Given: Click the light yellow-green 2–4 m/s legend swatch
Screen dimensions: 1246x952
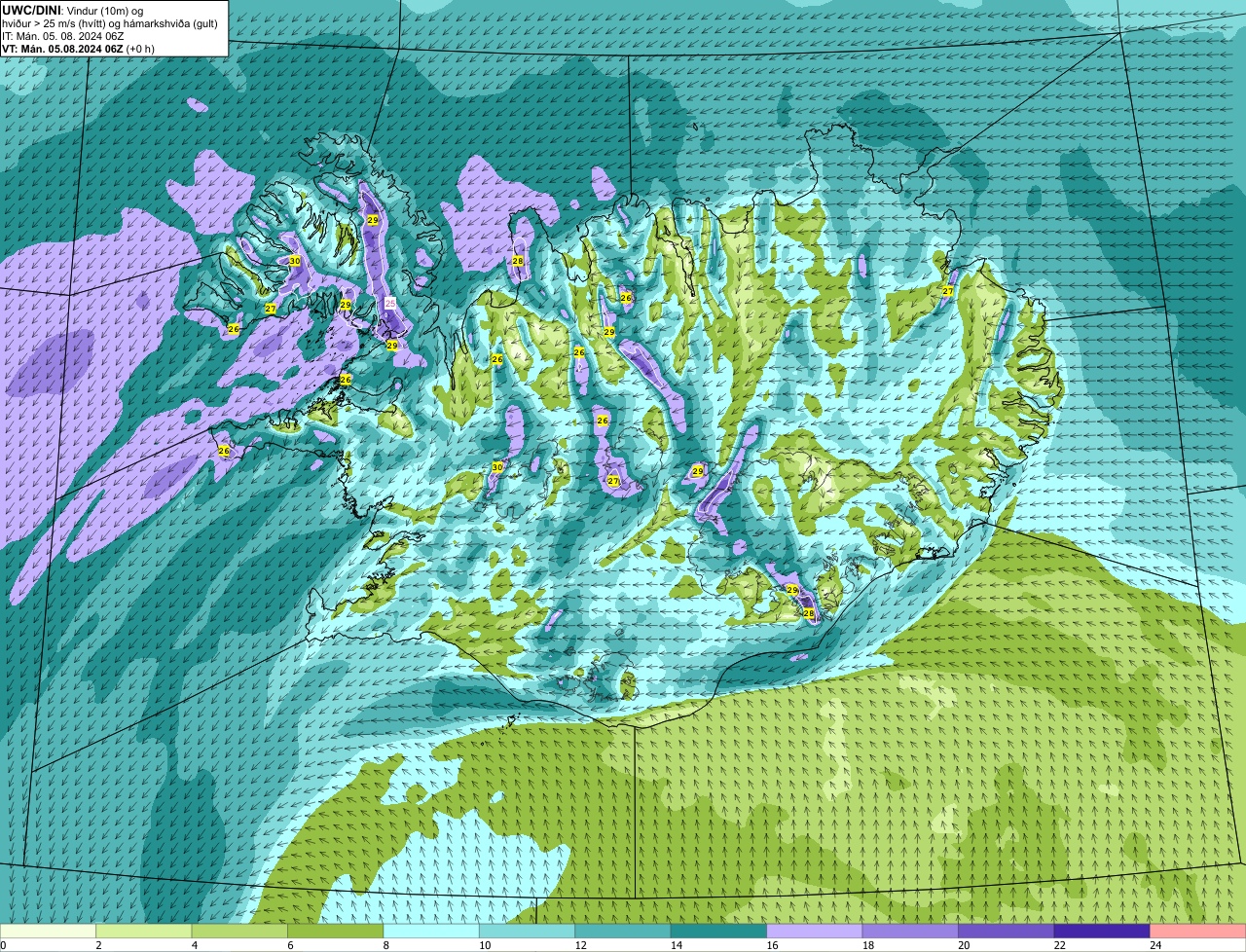Looking at the screenshot, I should [145, 932].
